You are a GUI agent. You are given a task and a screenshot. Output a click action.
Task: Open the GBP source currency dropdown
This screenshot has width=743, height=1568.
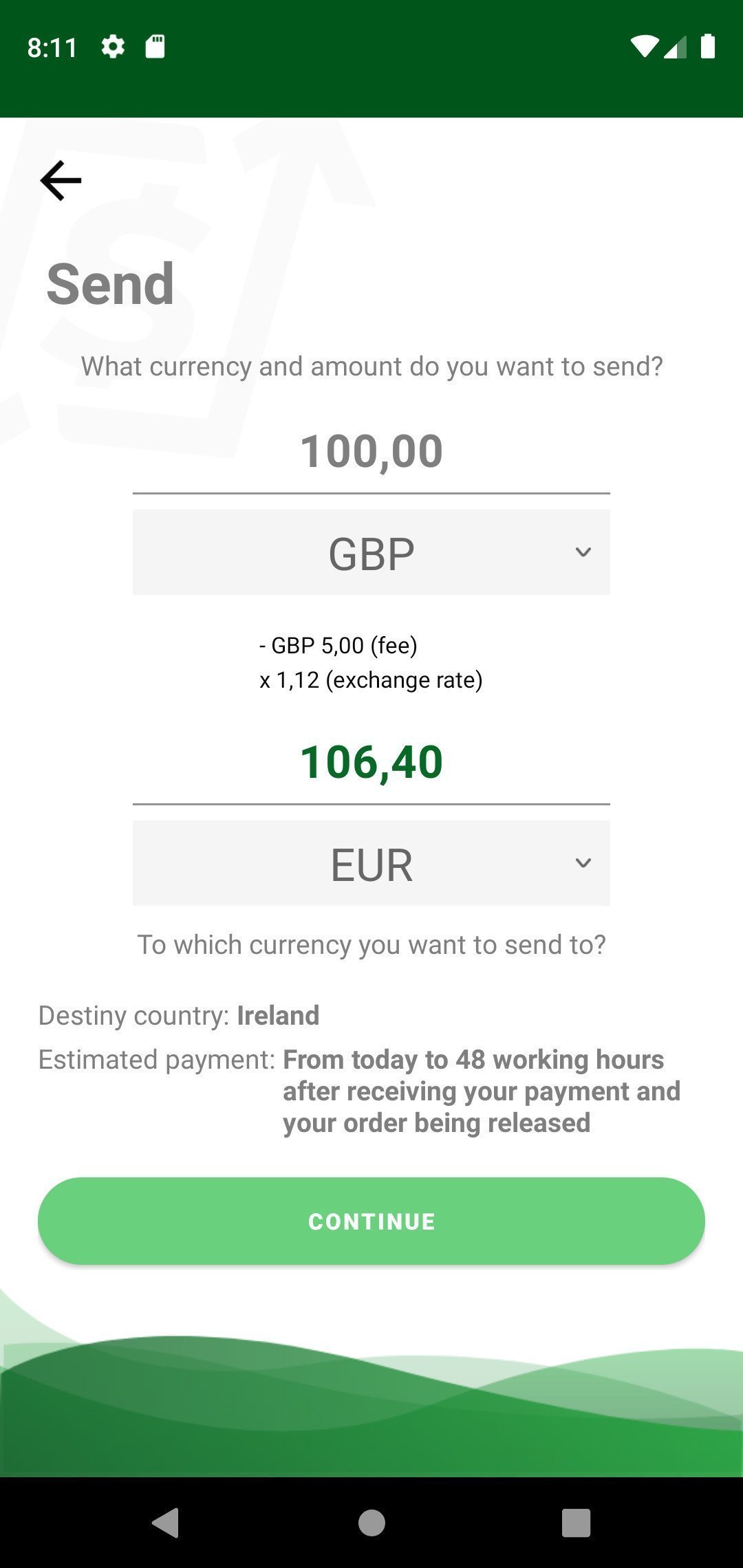pyautogui.click(x=371, y=553)
